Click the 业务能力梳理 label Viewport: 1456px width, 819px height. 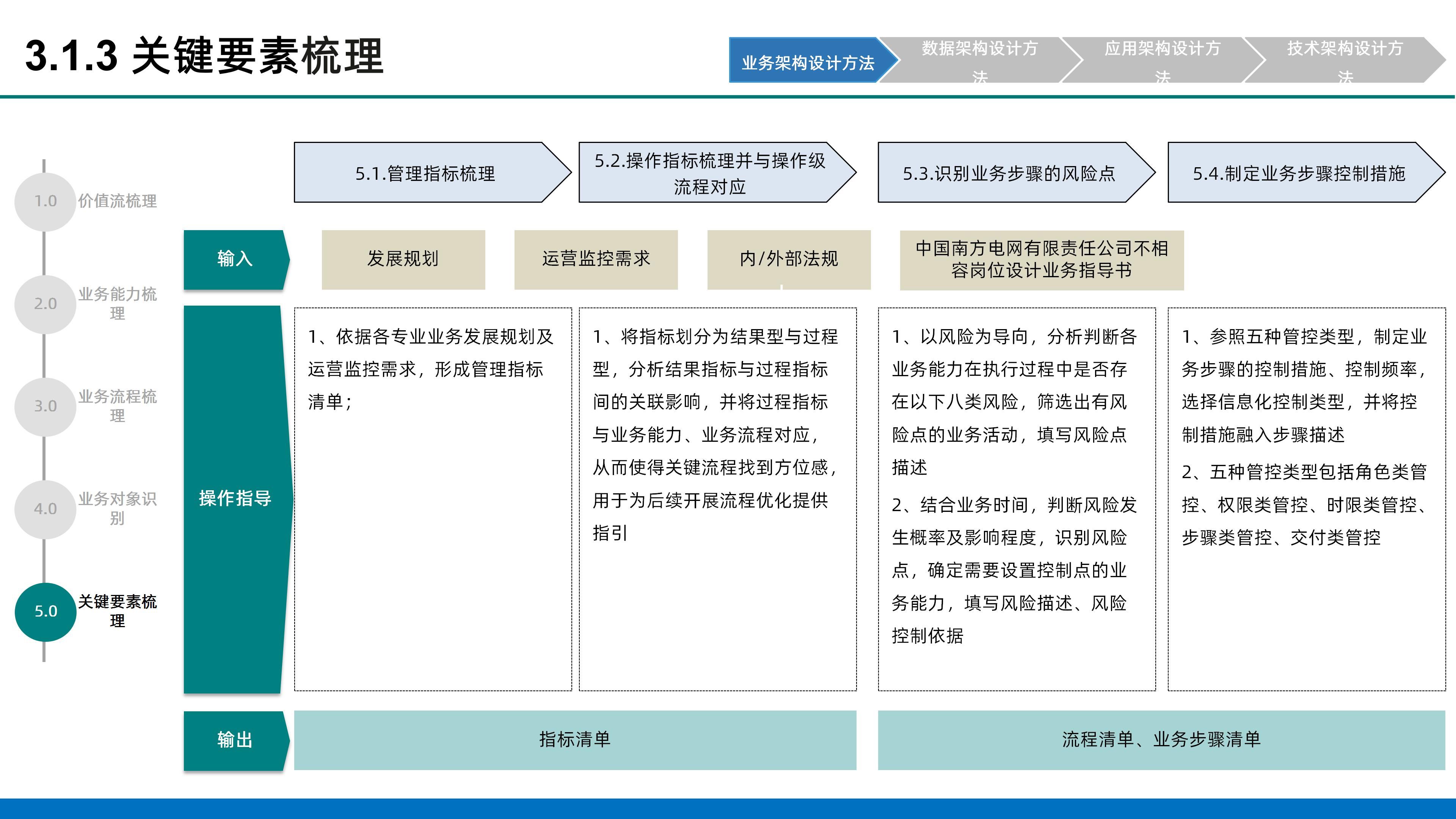tap(117, 303)
